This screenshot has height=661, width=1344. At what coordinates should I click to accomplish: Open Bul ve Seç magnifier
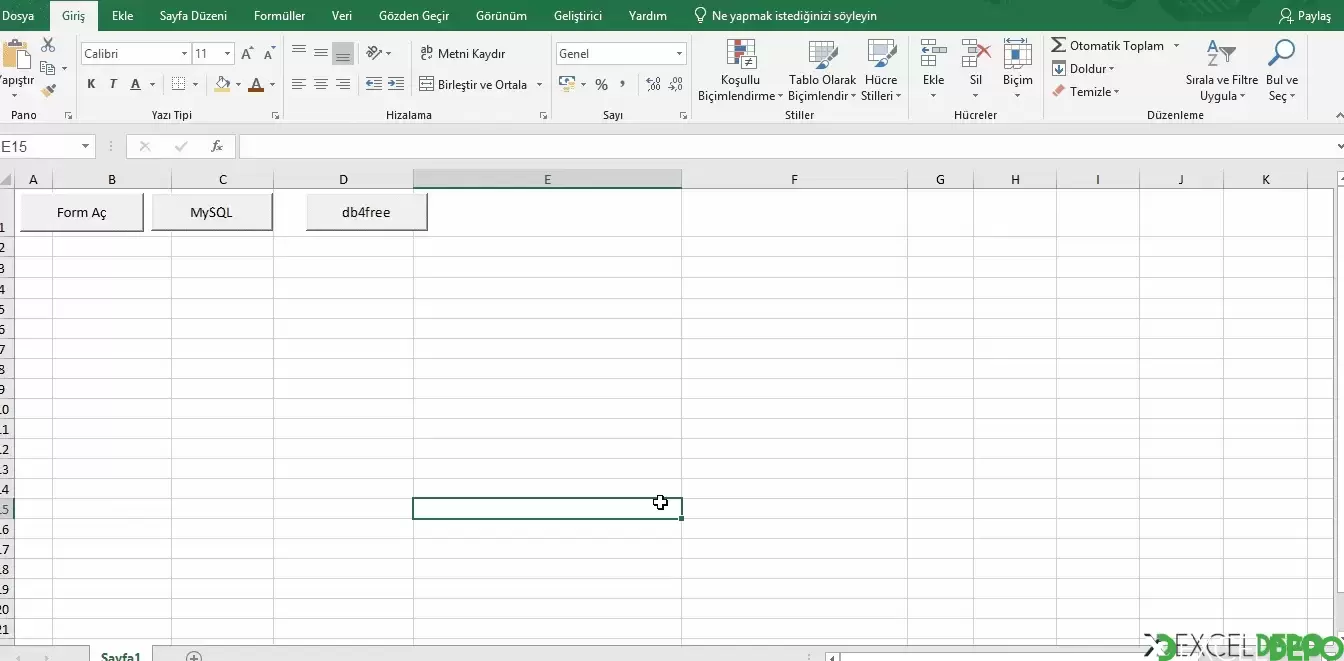tap(1282, 70)
